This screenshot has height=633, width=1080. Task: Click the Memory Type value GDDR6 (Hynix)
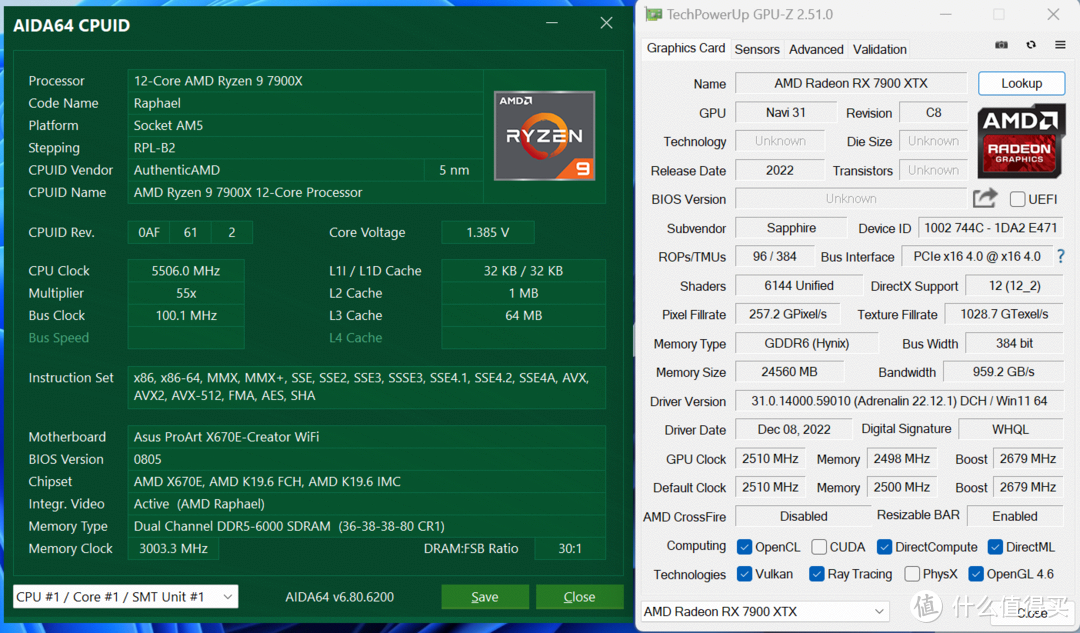(x=807, y=343)
